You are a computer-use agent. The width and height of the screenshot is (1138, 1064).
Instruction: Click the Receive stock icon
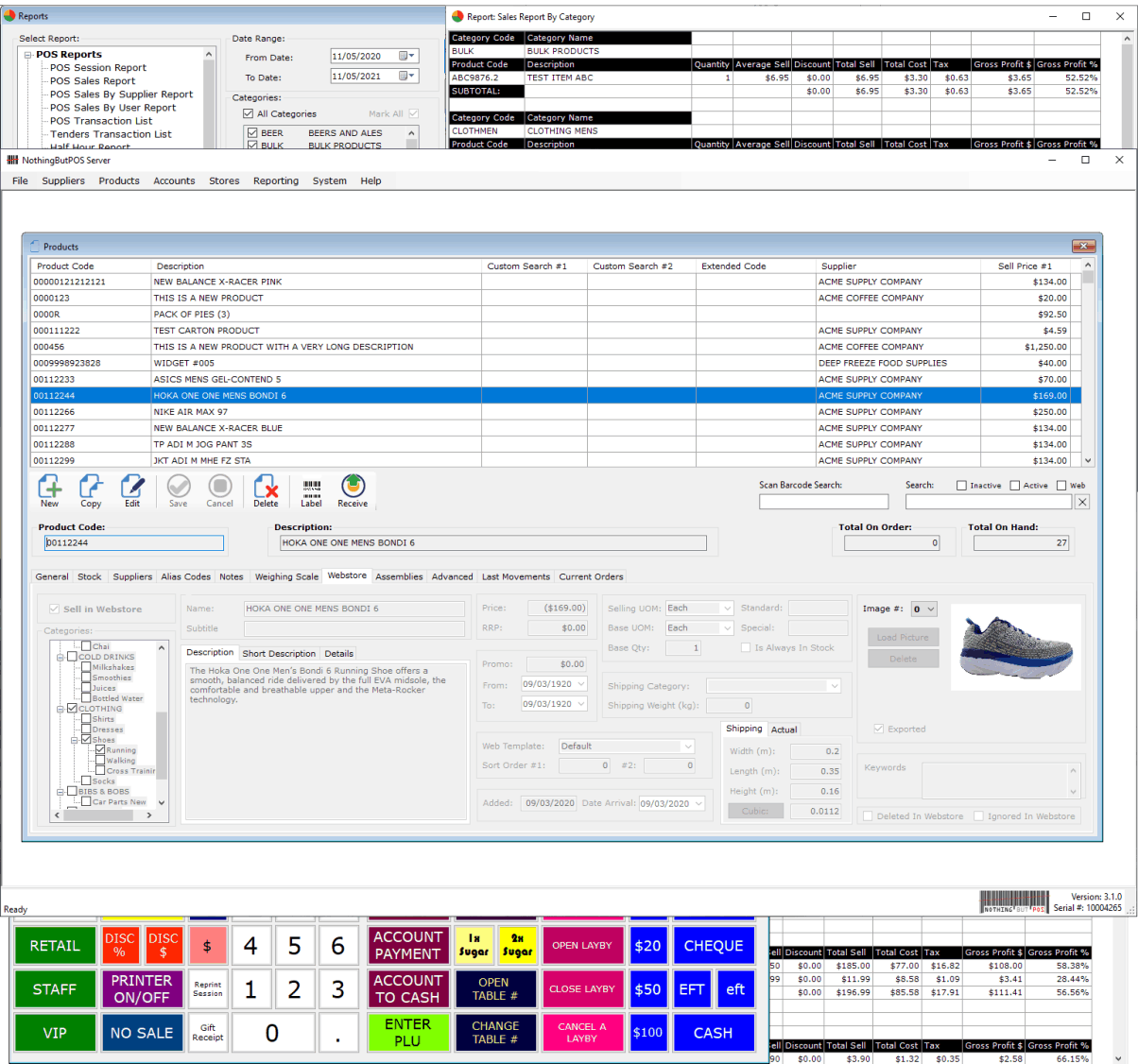click(353, 488)
